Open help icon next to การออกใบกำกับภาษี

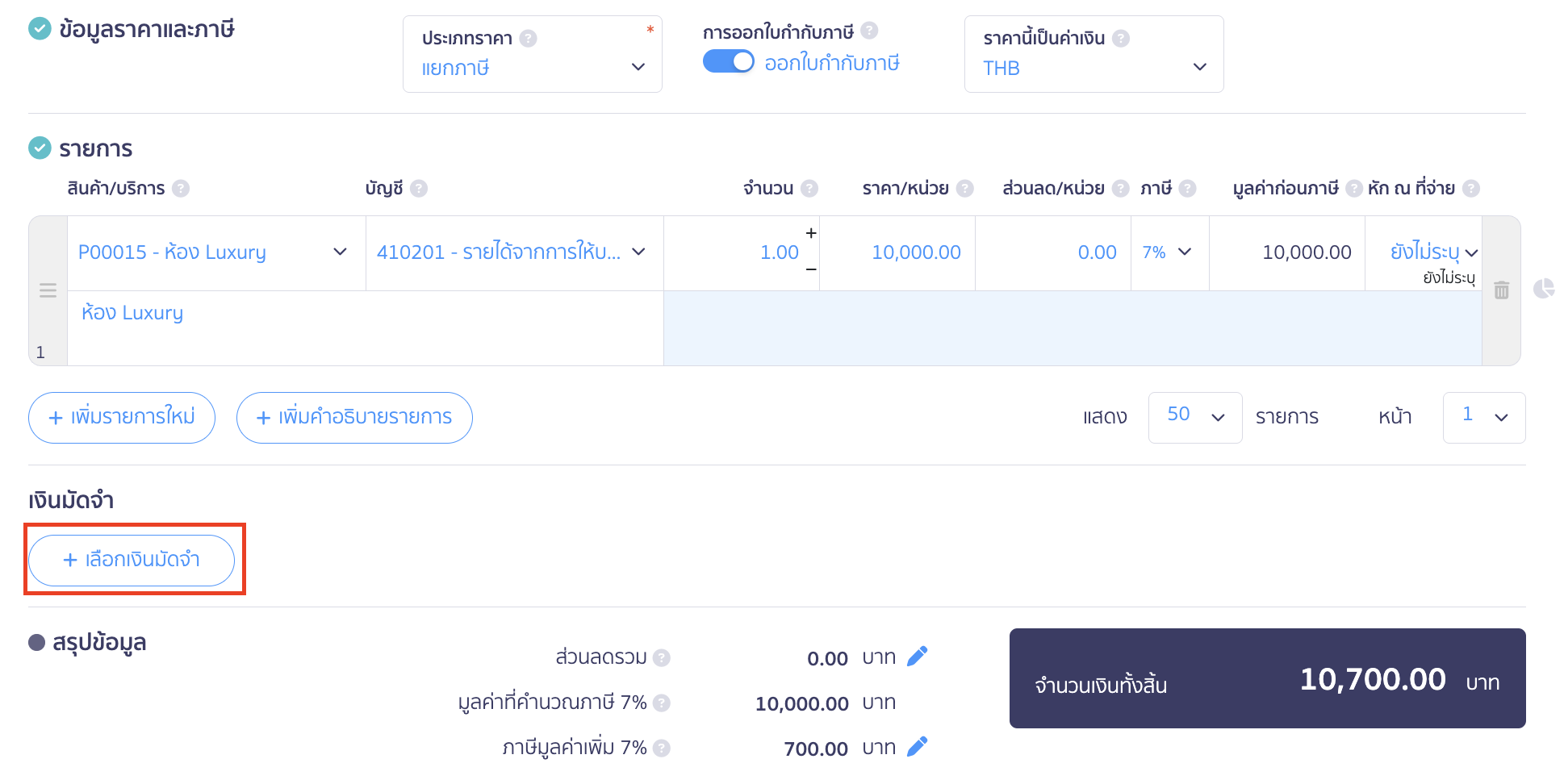pos(870,30)
